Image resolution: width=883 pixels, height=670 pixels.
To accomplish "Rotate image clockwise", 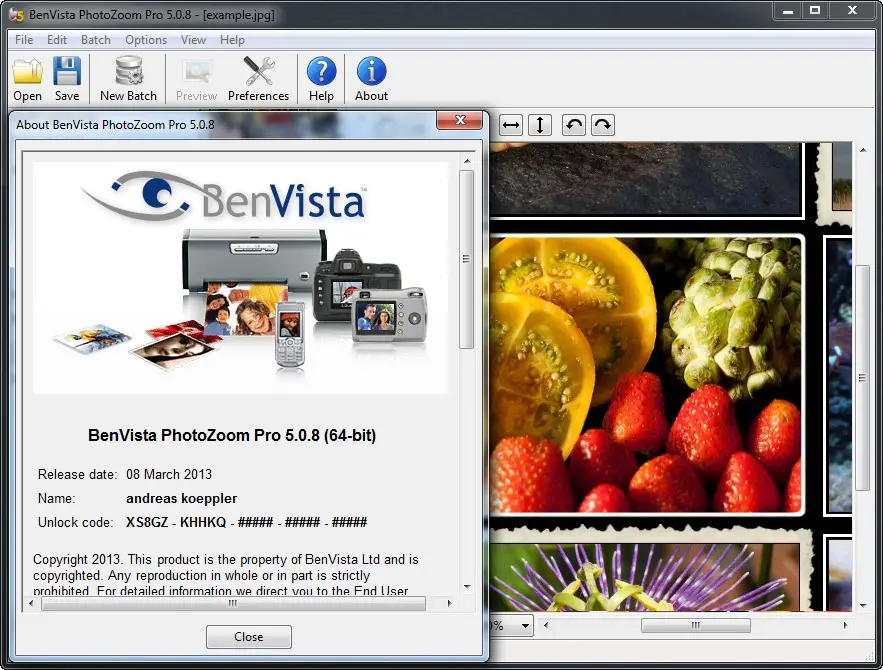I will point(603,125).
